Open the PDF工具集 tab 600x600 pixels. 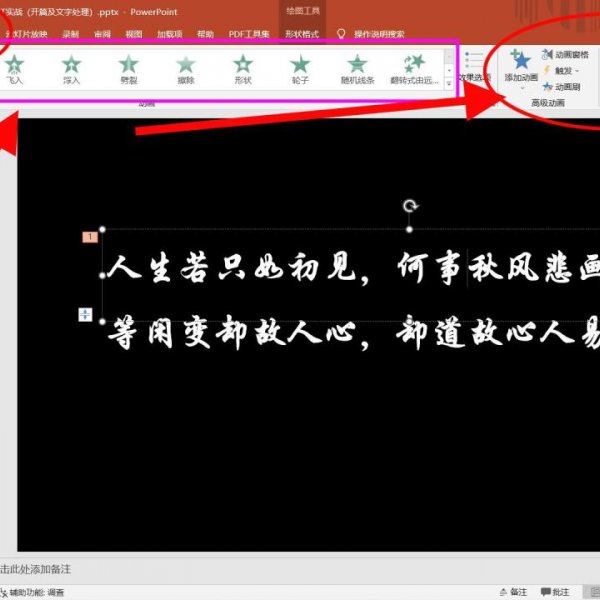[249, 34]
